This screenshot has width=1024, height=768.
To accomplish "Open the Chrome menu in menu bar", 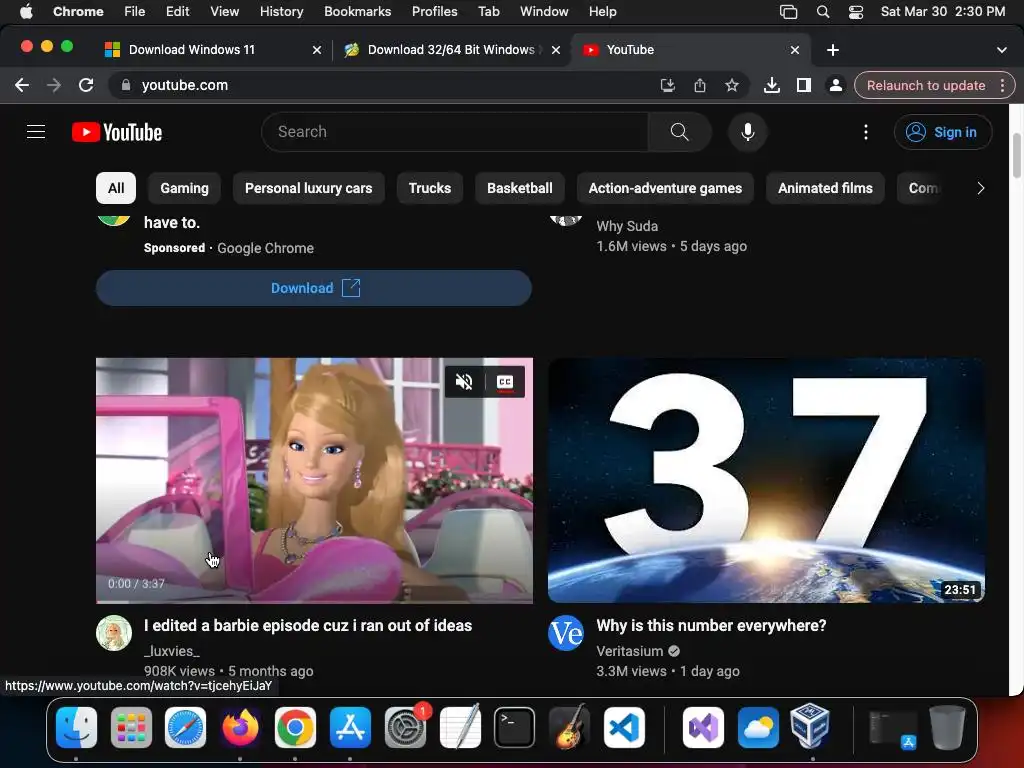I will coord(78,12).
